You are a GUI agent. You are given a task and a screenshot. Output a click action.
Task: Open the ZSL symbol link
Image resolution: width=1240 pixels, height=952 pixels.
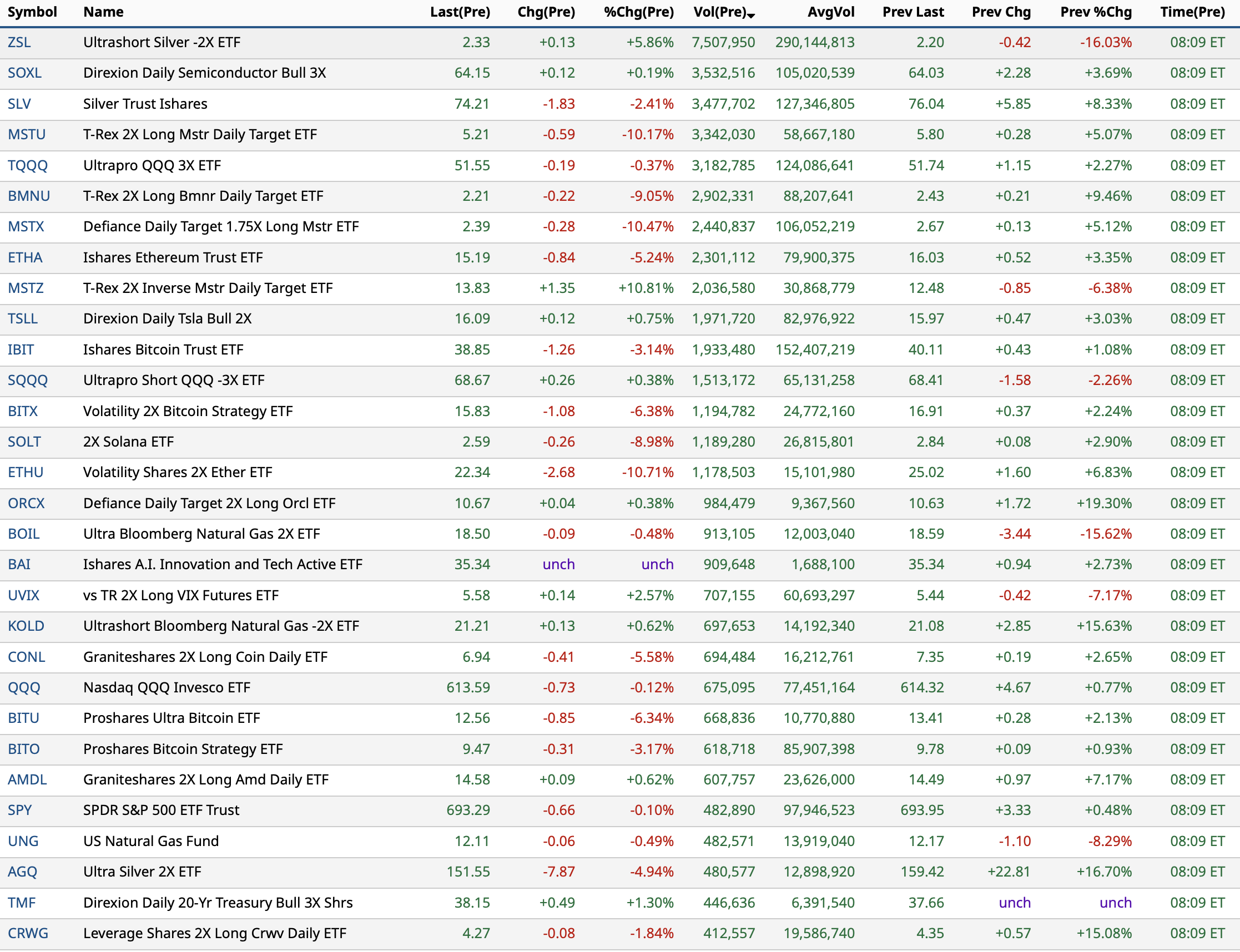tap(19, 43)
